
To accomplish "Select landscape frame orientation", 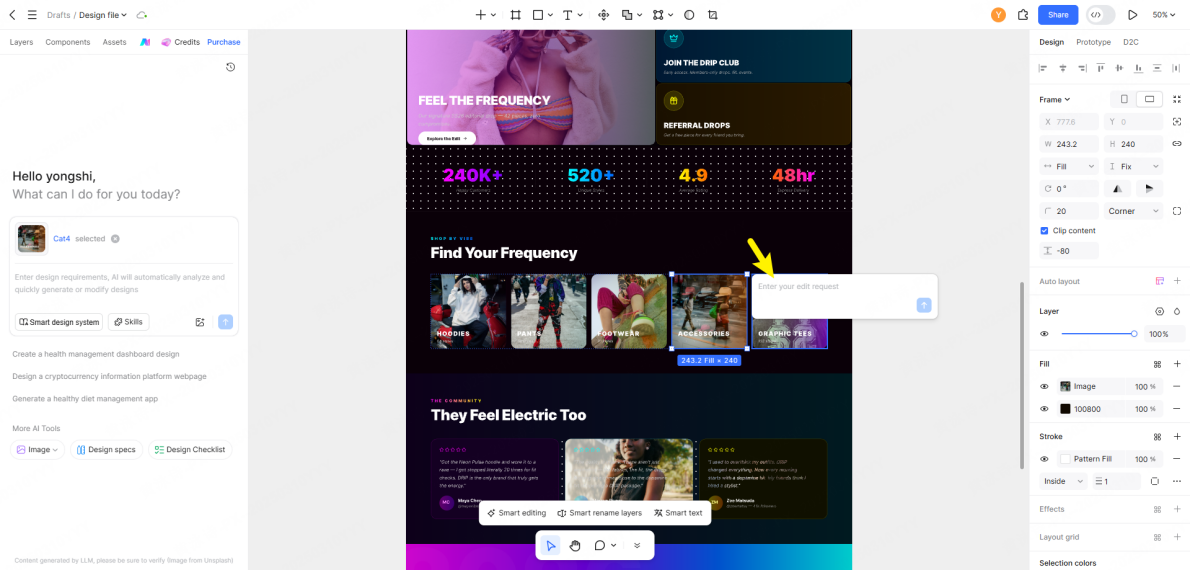I will tap(1150, 99).
